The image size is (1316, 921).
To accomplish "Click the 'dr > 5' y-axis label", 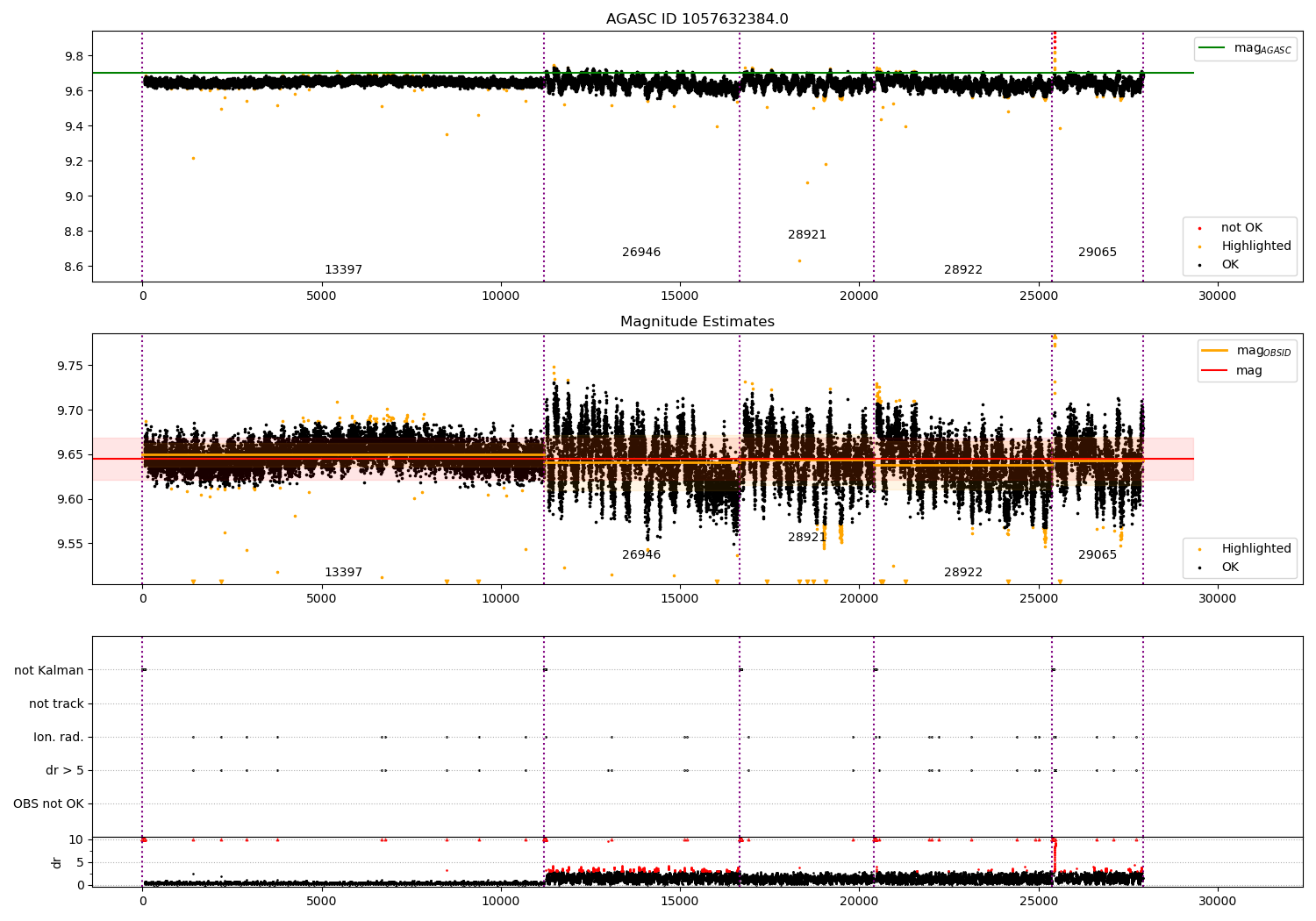I will pos(65,770).
